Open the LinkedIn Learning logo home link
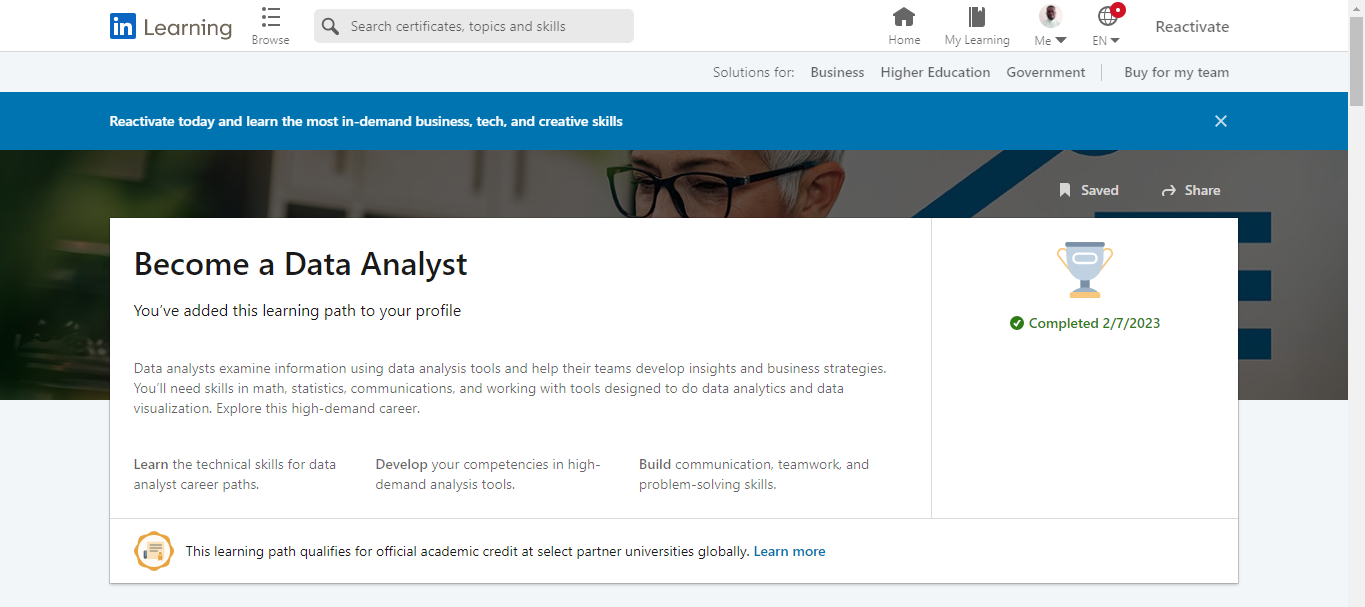1365x607 pixels. click(171, 27)
